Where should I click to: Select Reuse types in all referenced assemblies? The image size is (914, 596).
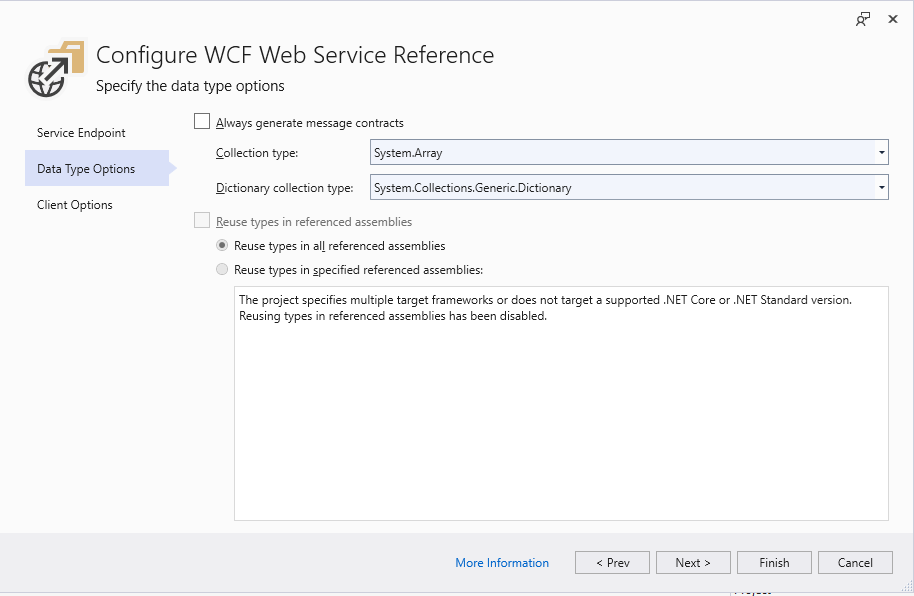[x=222, y=245]
